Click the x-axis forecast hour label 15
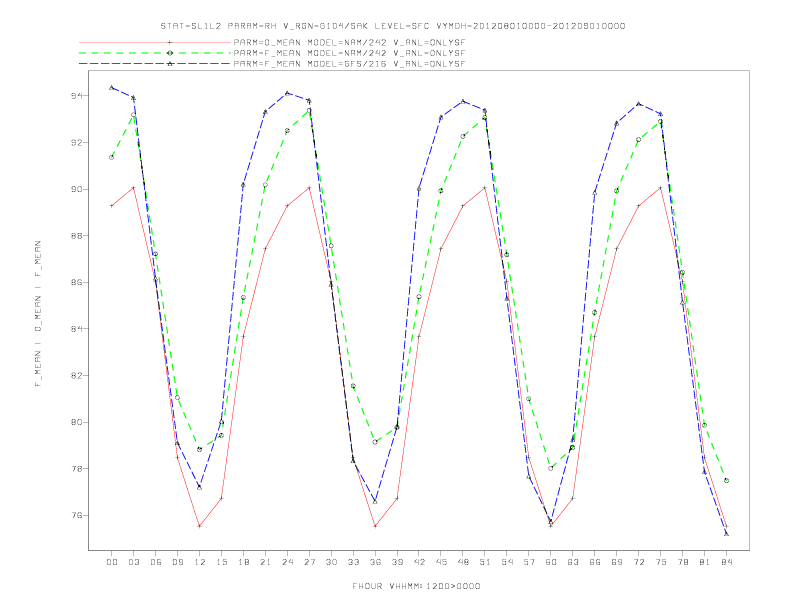This screenshot has width=792, height=612. pyautogui.click(x=221, y=562)
